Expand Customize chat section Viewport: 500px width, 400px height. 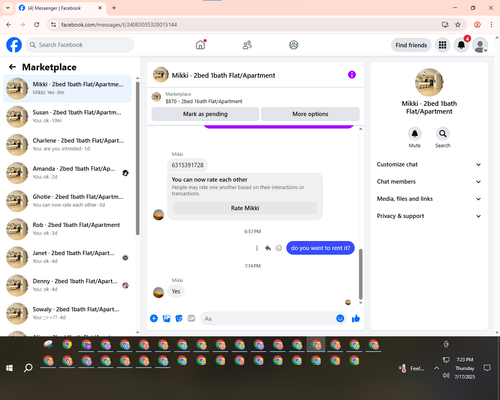pos(429,164)
